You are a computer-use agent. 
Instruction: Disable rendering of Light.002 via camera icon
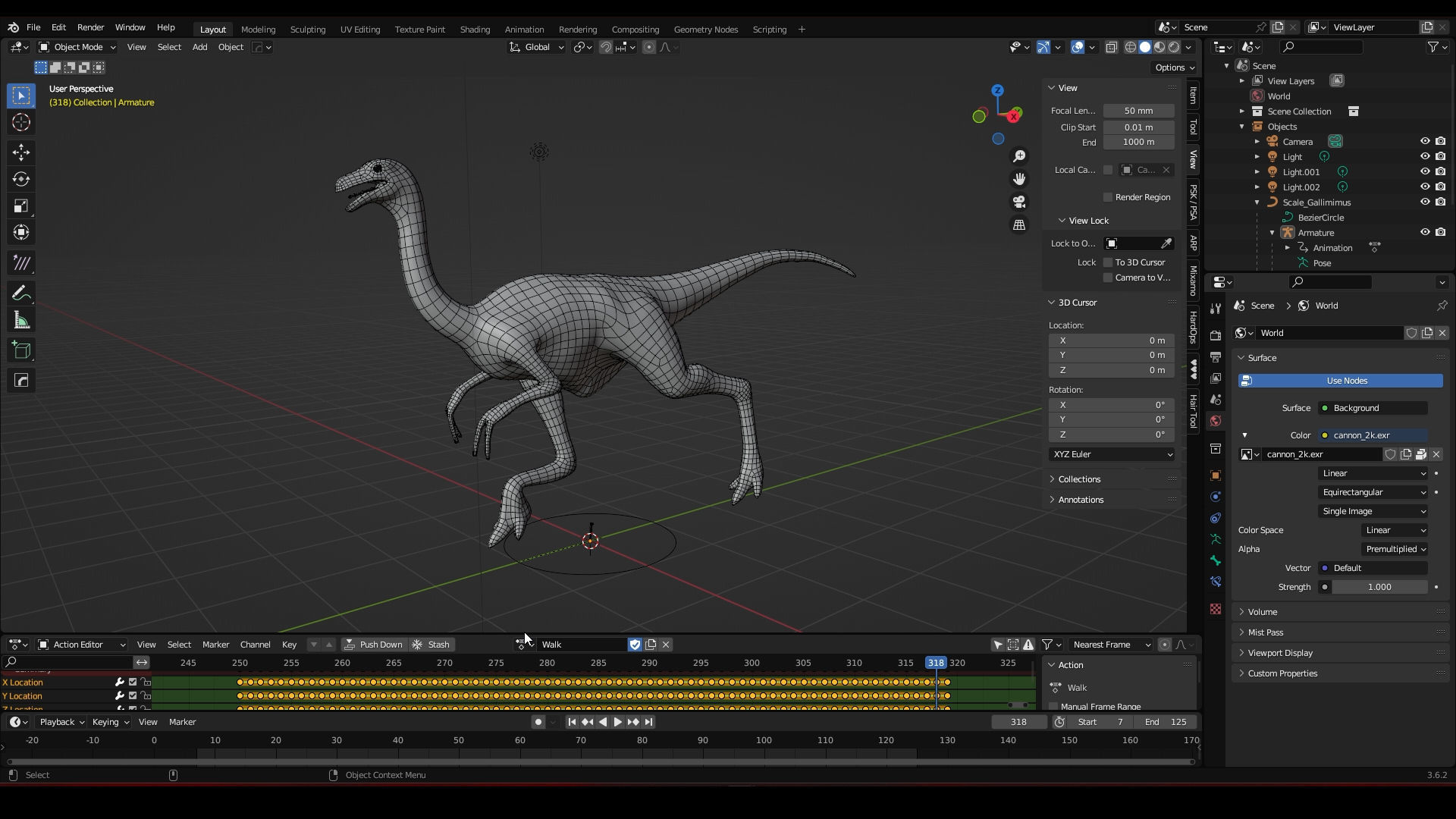coord(1440,187)
